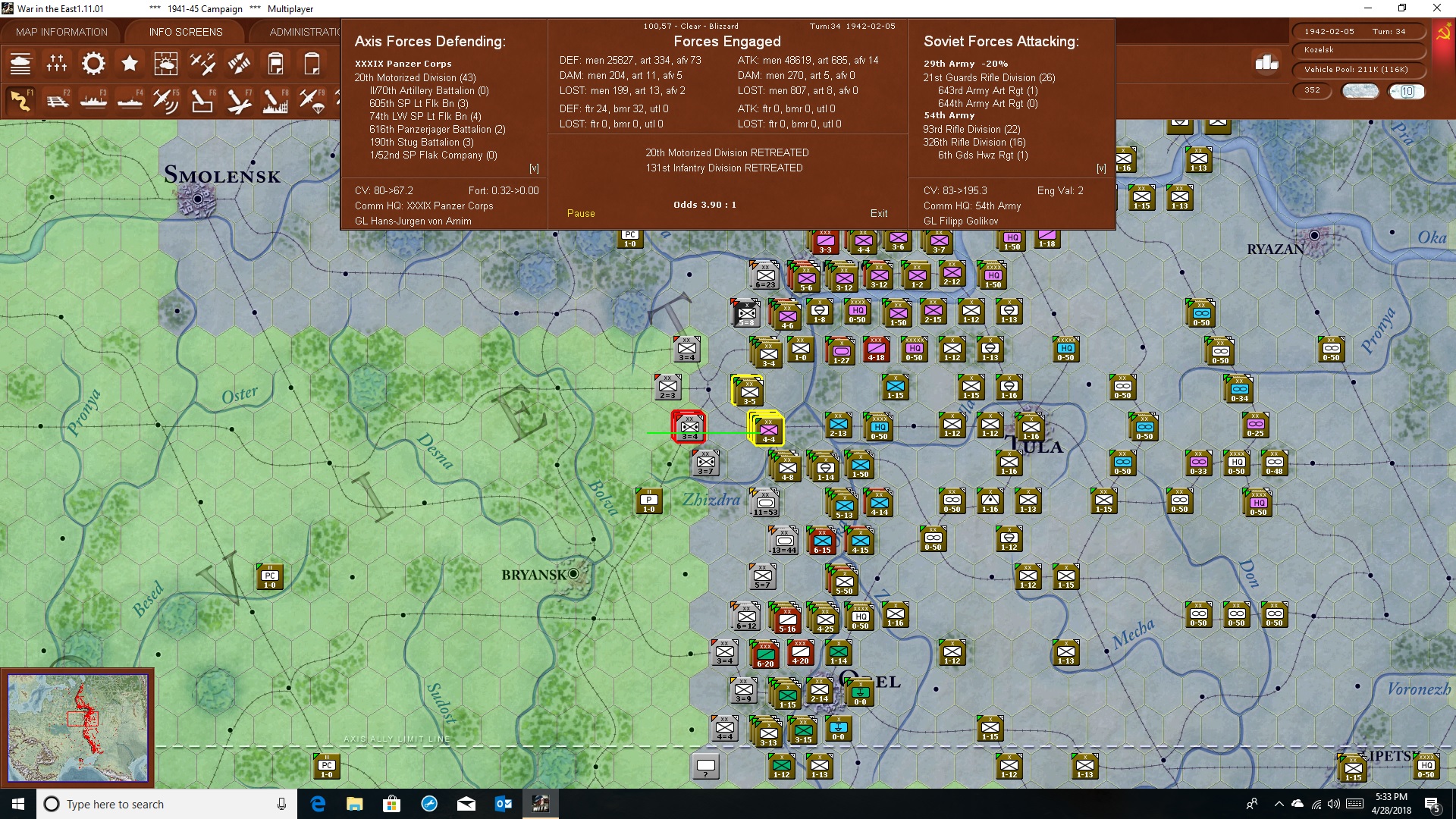The width and height of the screenshot is (1456, 819).
Task: Click Pause in the combat report
Action: pos(581,213)
